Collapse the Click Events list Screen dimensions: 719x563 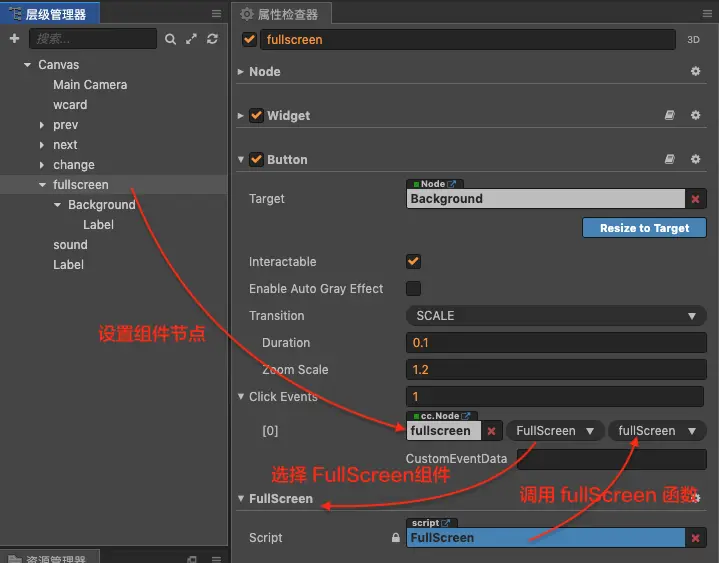[x=241, y=397]
